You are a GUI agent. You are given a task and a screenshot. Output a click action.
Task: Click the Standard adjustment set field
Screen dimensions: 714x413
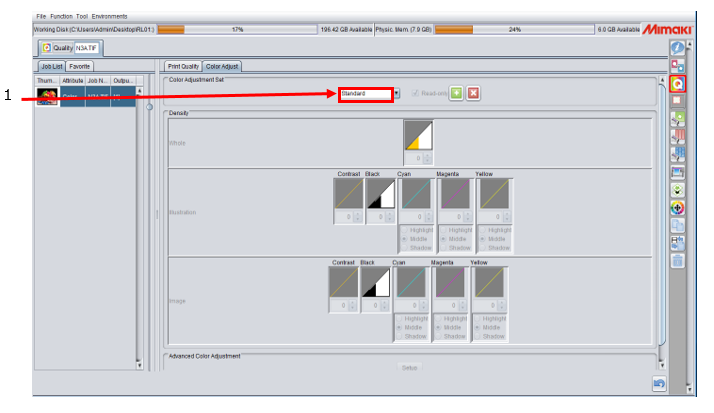point(366,94)
